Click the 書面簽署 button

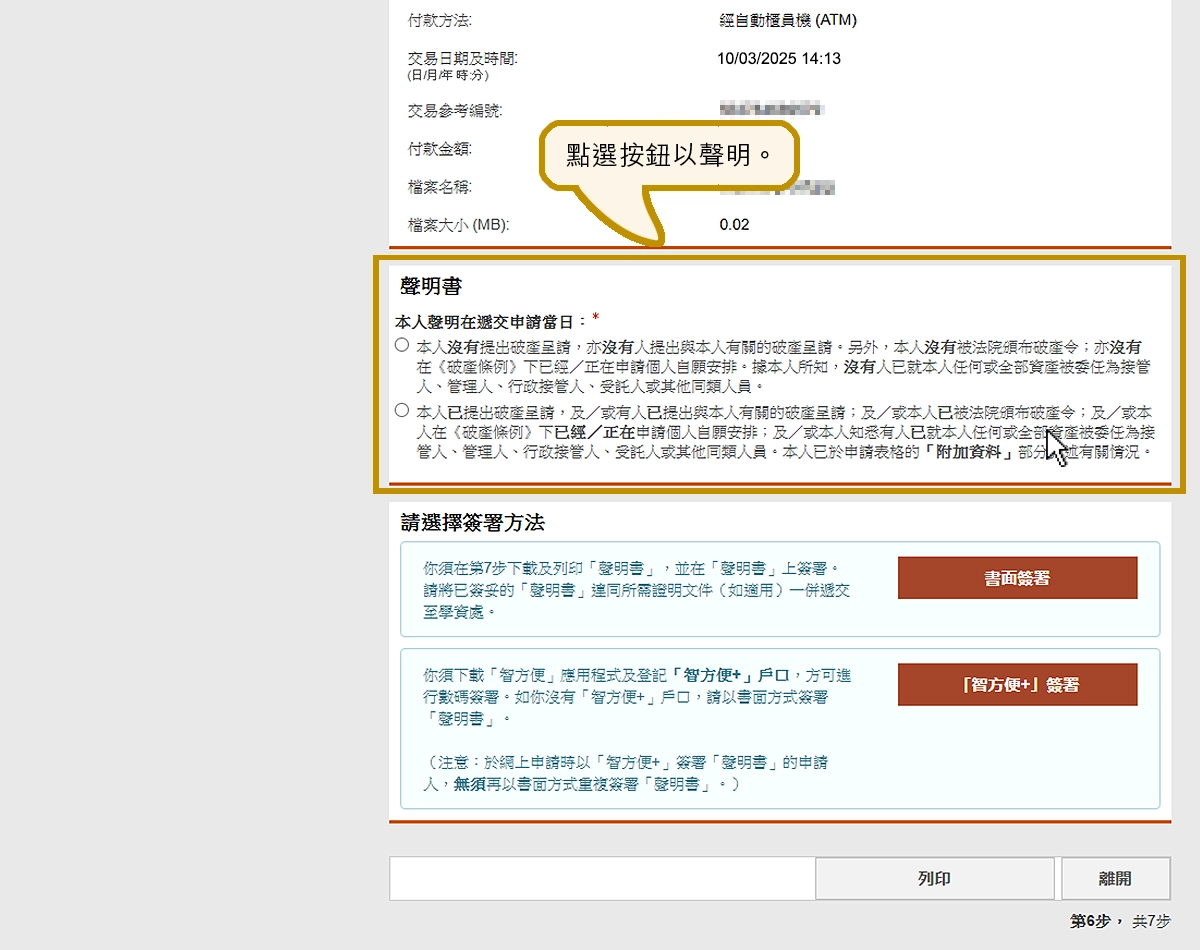(x=1017, y=578)
